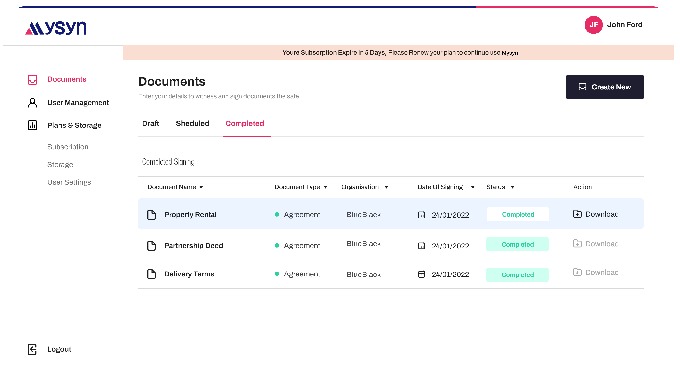This screenshot has width=680, height=390.
Task: Click the Completed status badge for Partnership Deed
Action: (517, 244)
